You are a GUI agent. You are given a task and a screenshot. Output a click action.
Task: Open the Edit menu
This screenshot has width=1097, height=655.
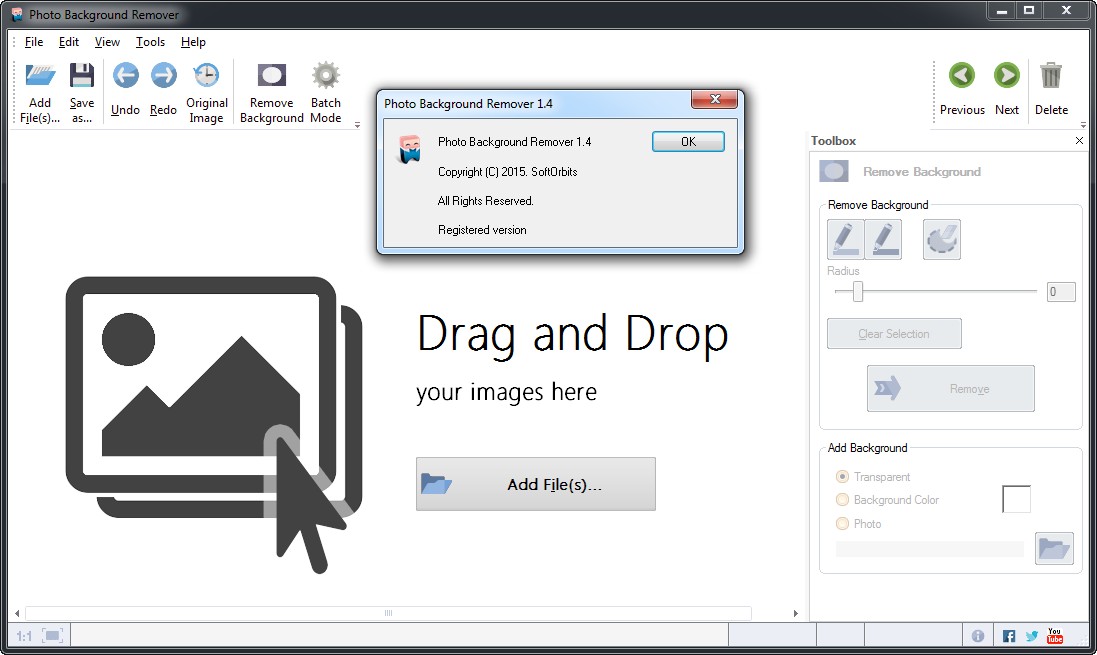coord(69,42)
